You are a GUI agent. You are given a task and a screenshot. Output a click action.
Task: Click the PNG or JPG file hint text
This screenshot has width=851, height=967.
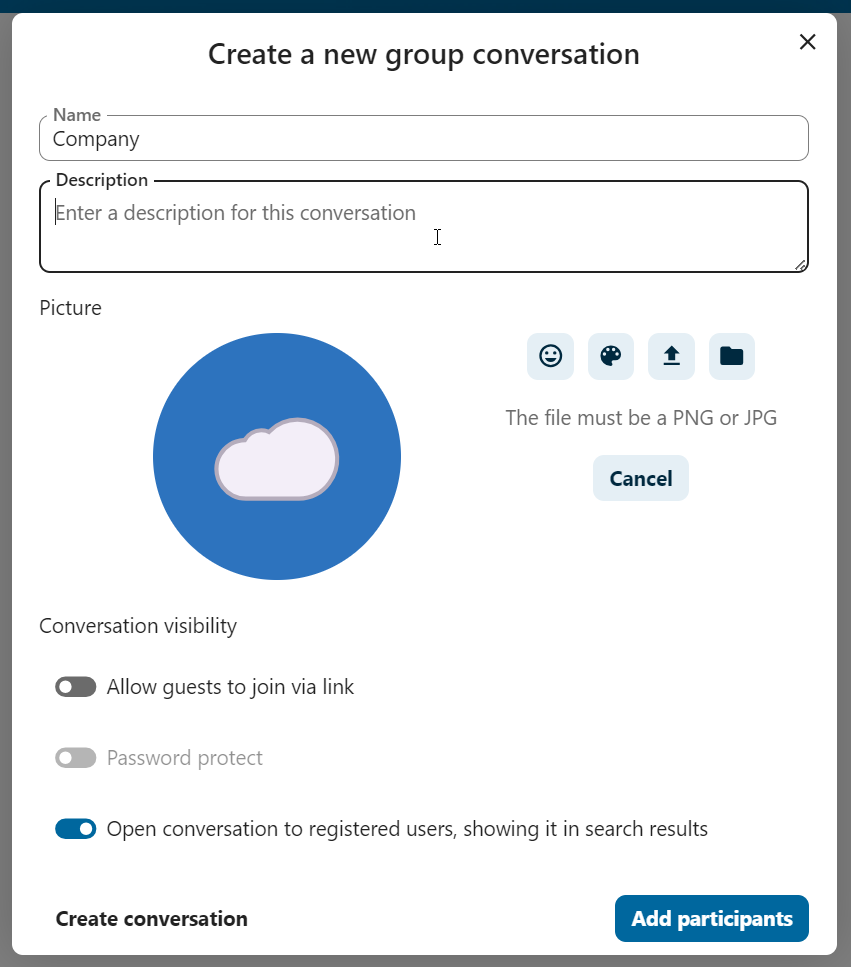tap(641, 418)
